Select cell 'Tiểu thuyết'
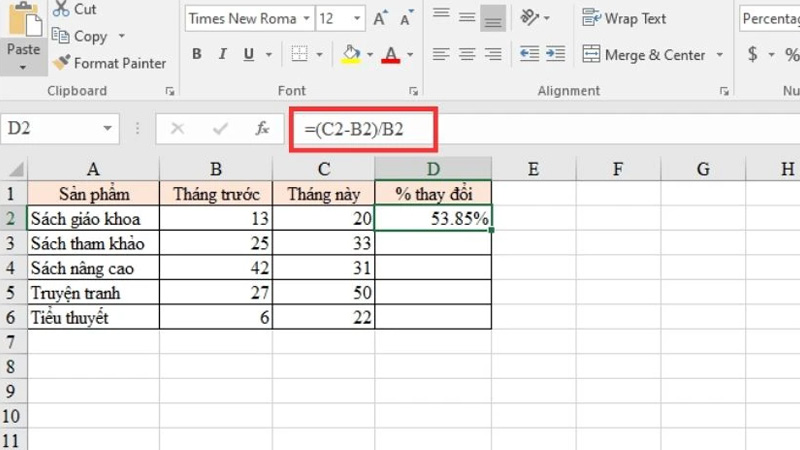Viewport: 800px width, 450px height. pyautogui.click(x=93, y=317)
